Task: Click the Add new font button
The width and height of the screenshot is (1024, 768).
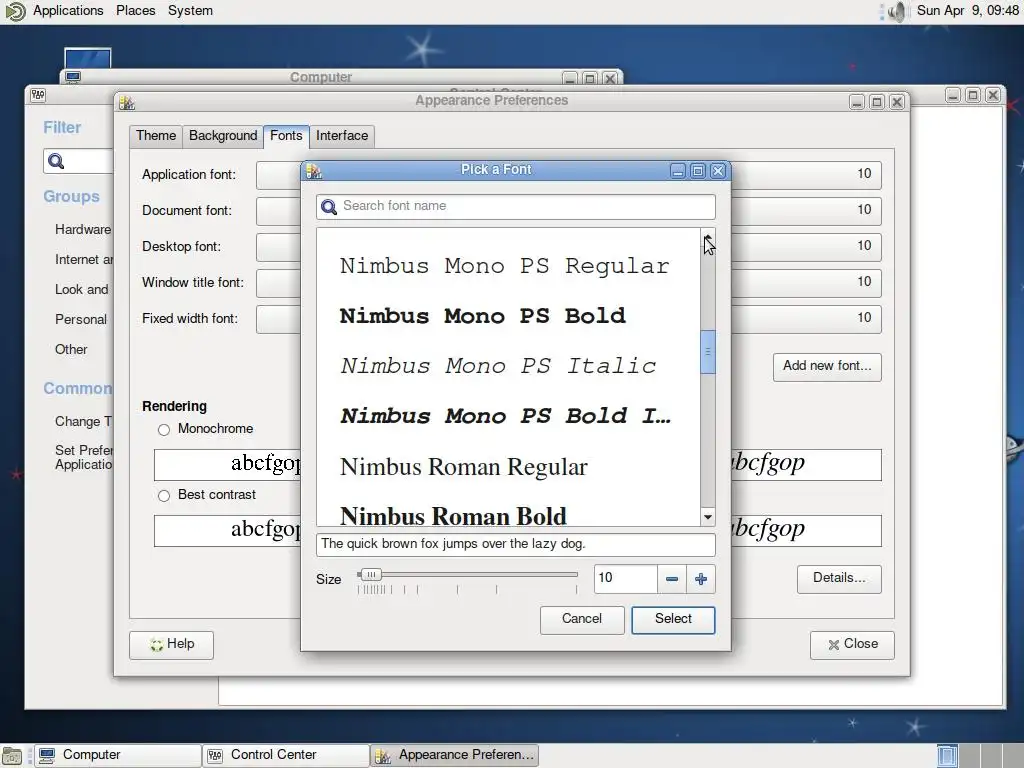Action: 827,366
